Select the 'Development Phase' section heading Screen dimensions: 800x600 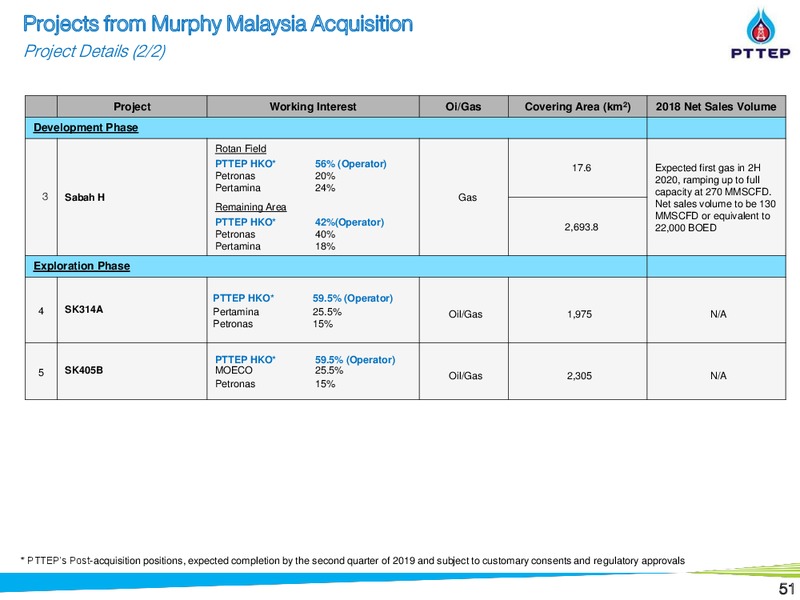pyautogui.click(x=86, y=128)
